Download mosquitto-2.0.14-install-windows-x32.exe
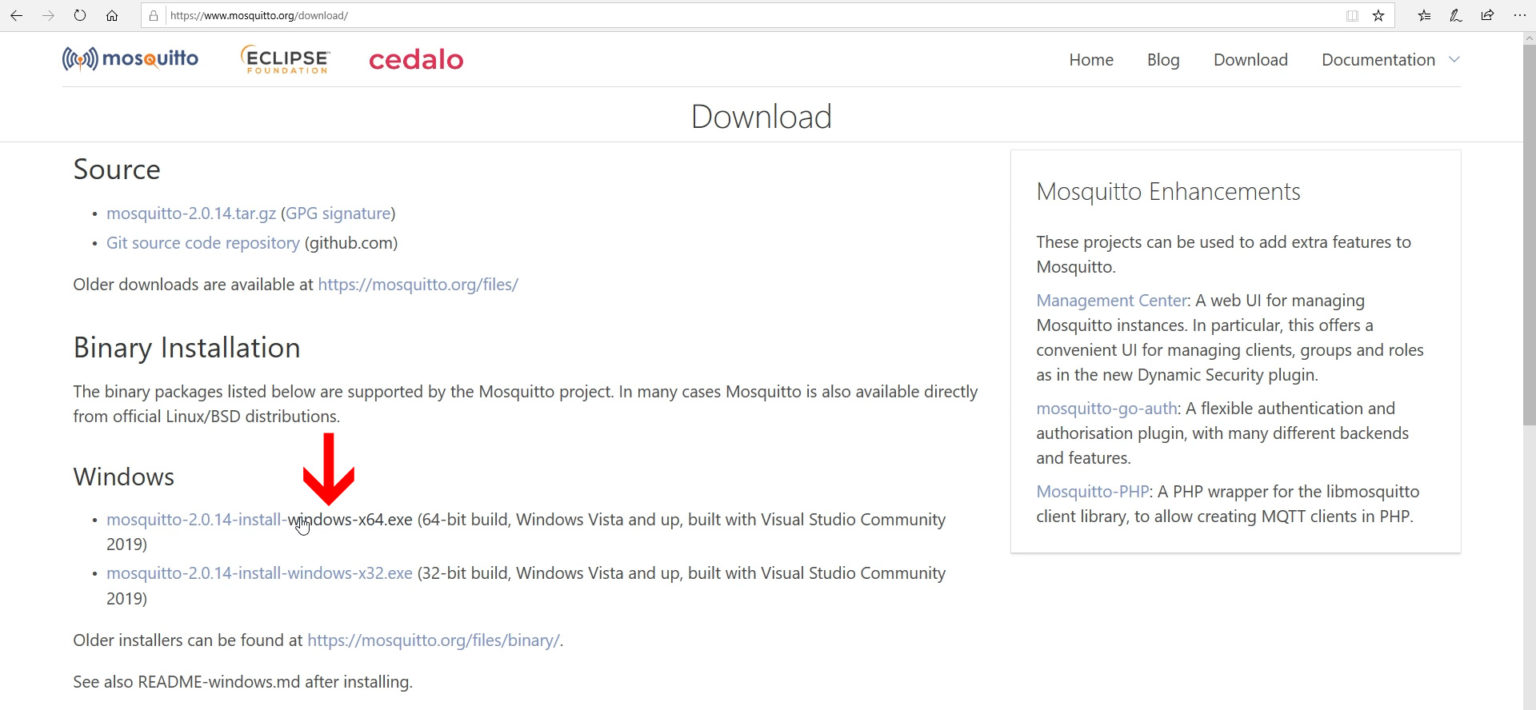Viewport: 1536px width, 710px height. point(259,573)
